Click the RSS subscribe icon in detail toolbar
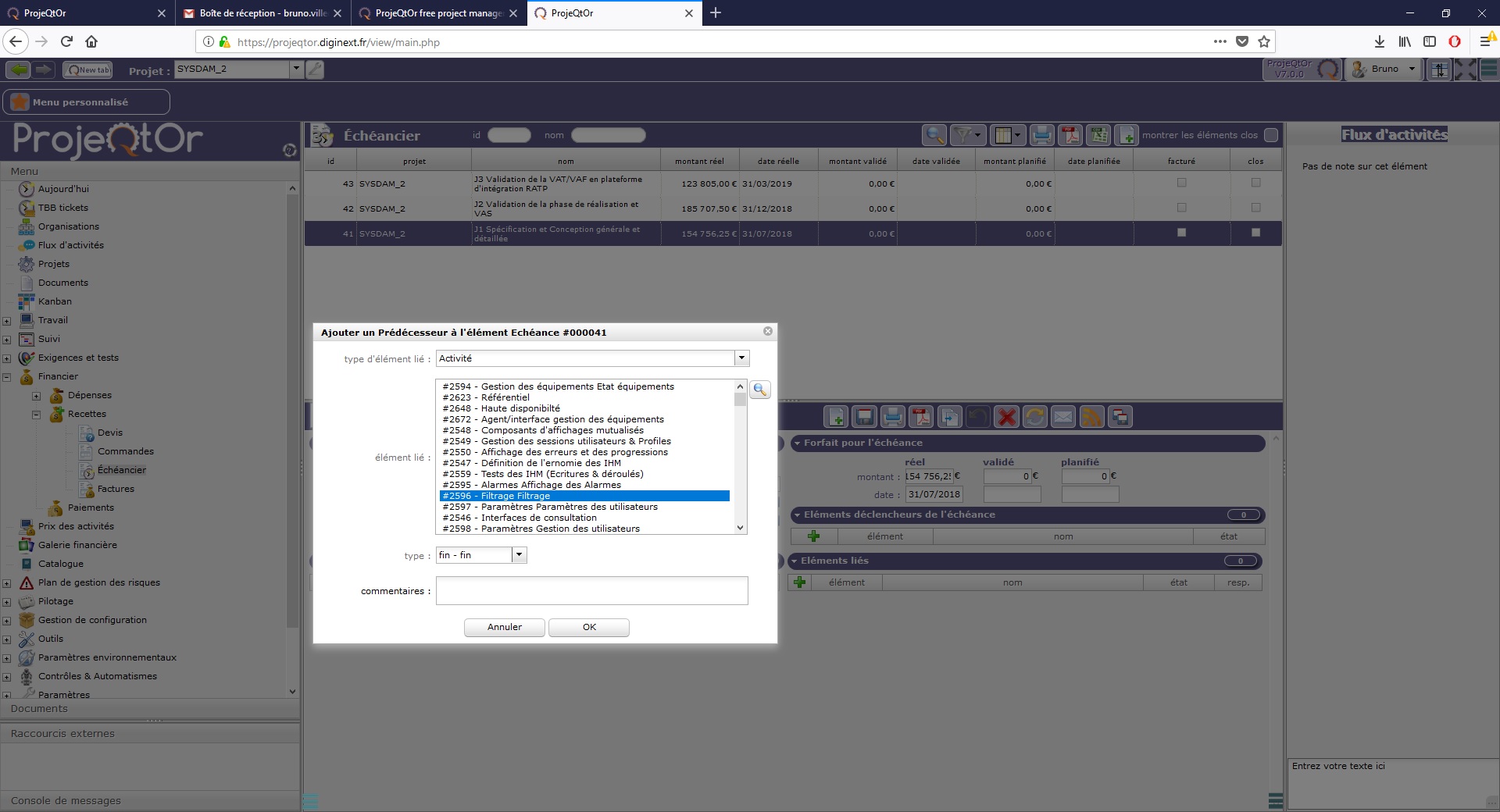 click(x=1091, y=417)
